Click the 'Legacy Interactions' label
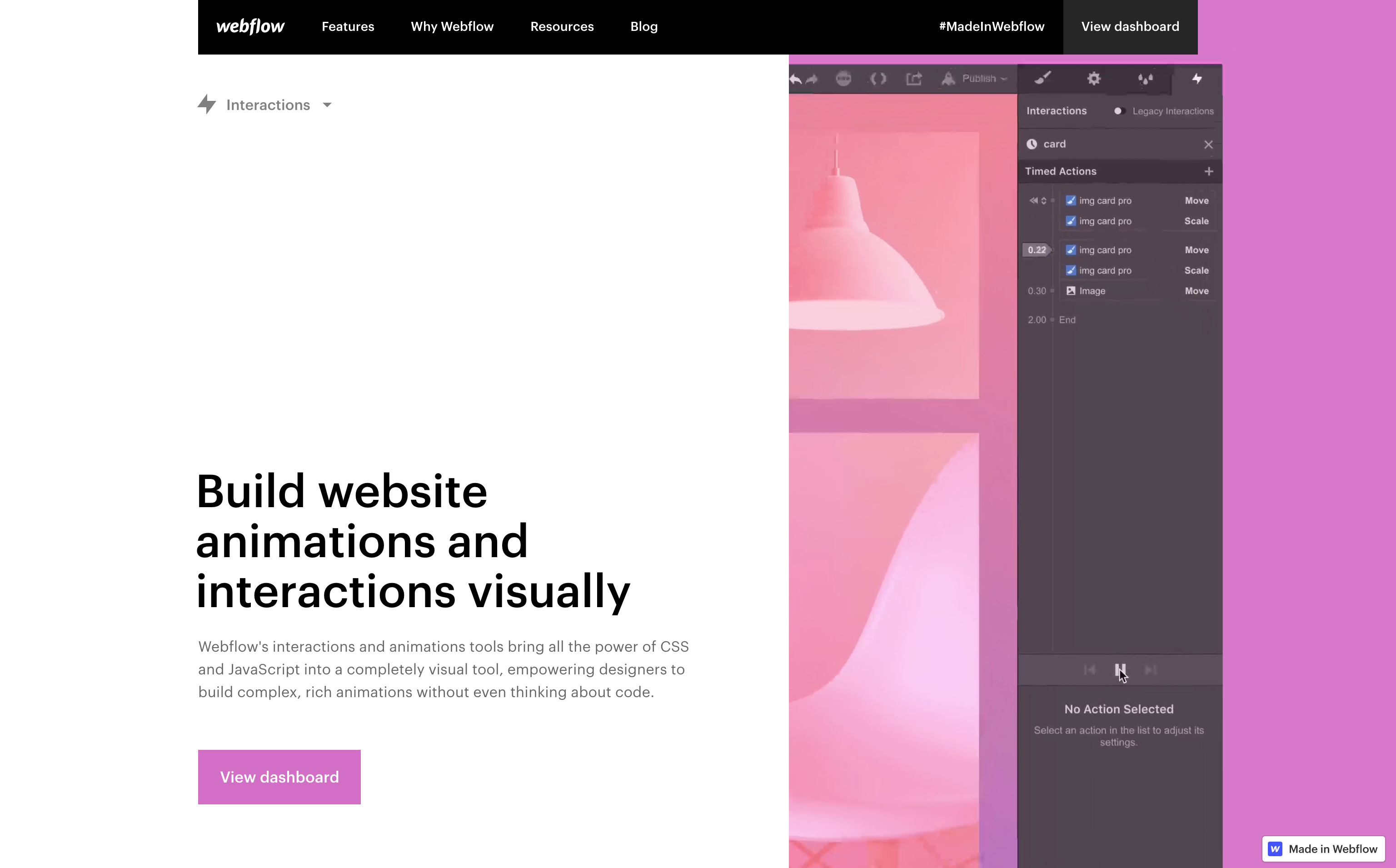The width and height of the screenshot is (1396, 868). 1173,111
